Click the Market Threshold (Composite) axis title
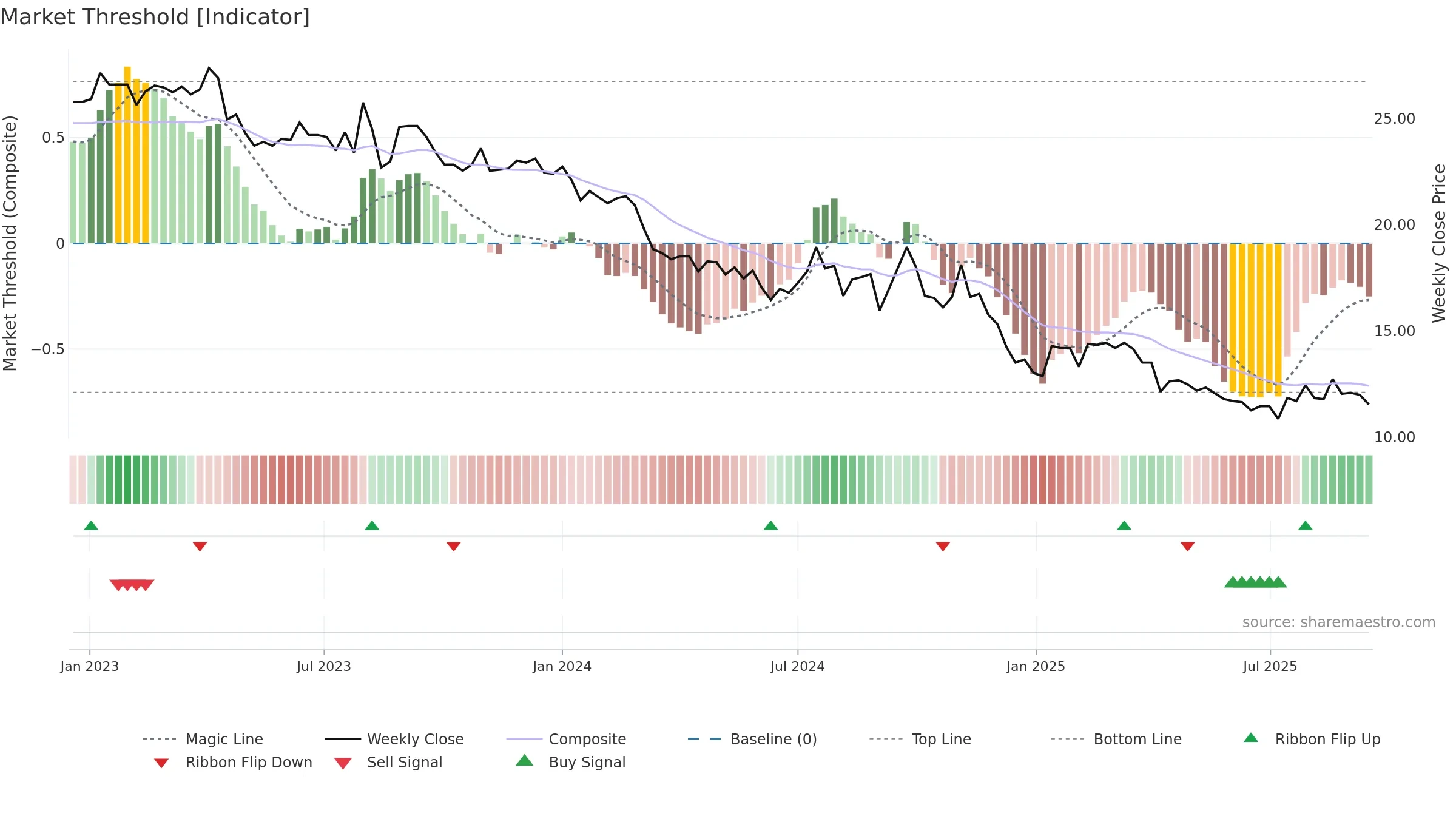Image resolution: width=1456 pixels, height=819 pixels. [x=10, y=243]
